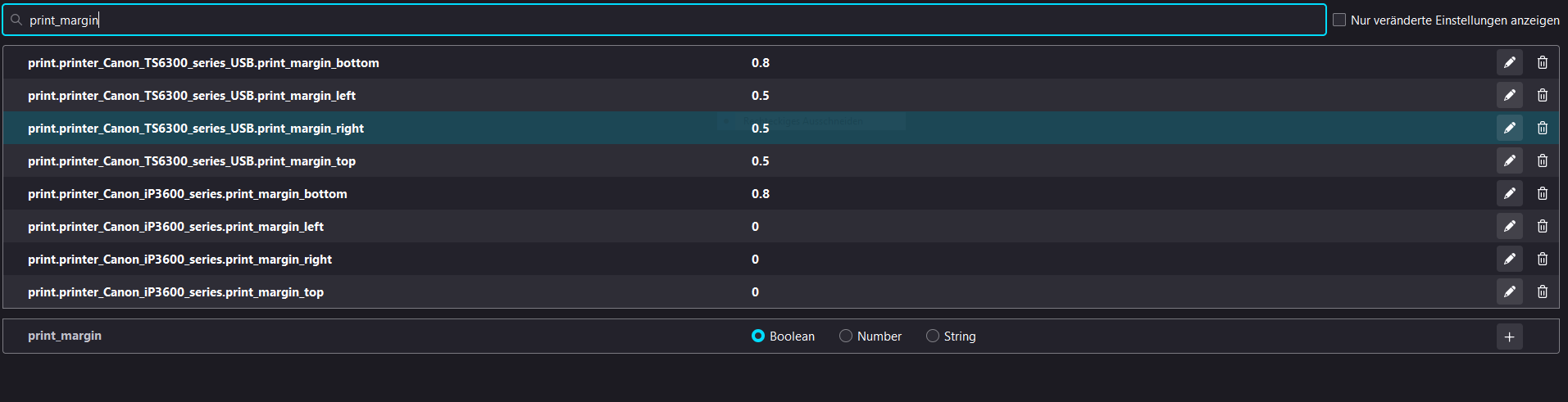
Task: Choose the Number type option
Action: click(x=846, y=336)
